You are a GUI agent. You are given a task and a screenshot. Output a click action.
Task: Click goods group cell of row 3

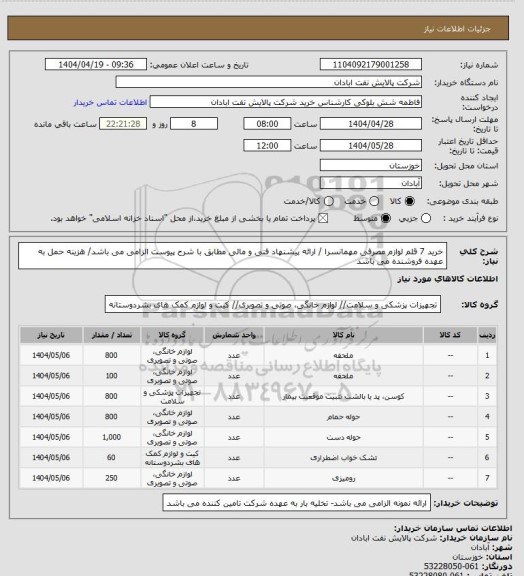point(172,396)
